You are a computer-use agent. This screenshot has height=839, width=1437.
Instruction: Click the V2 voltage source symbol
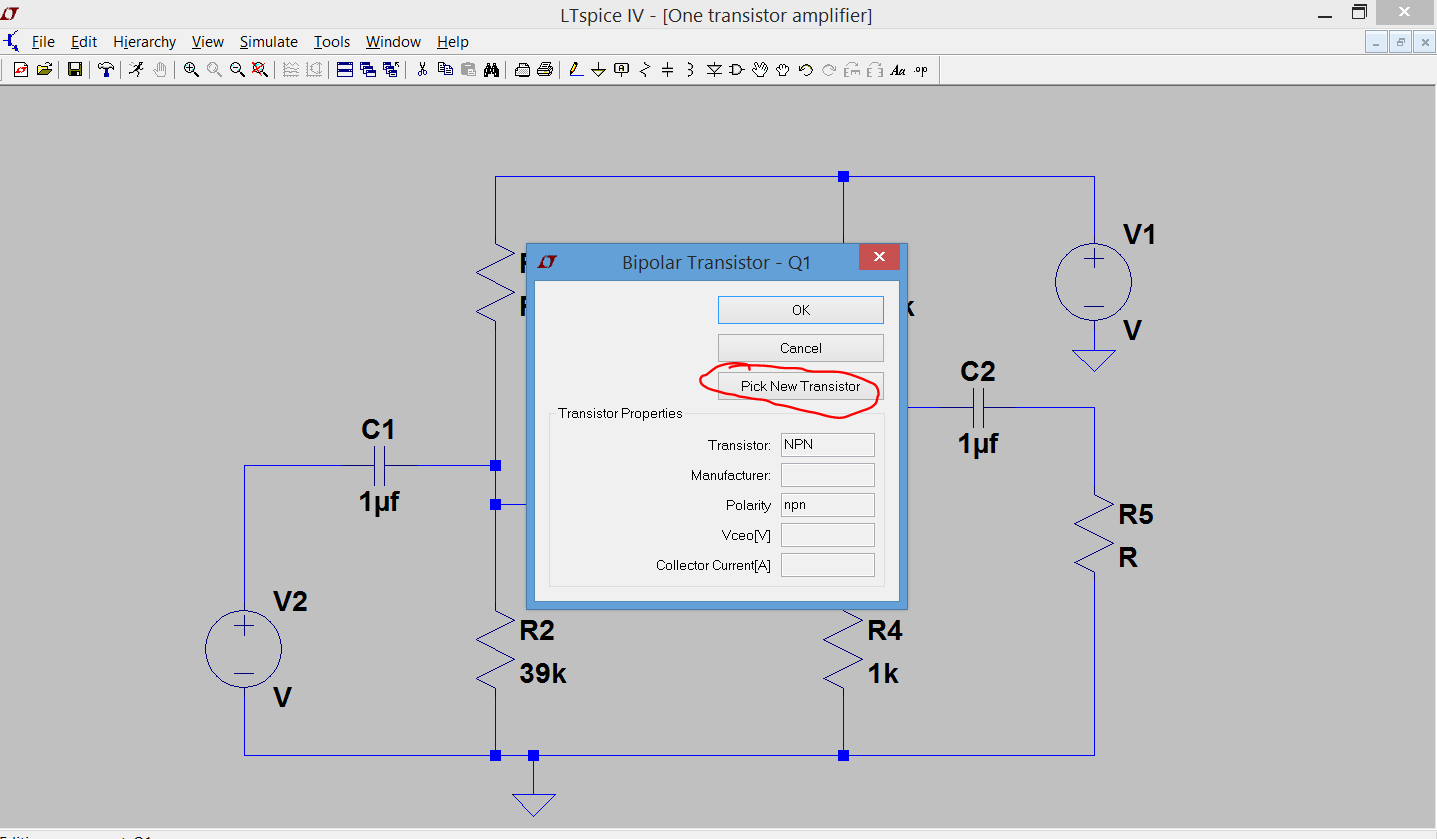244,649
